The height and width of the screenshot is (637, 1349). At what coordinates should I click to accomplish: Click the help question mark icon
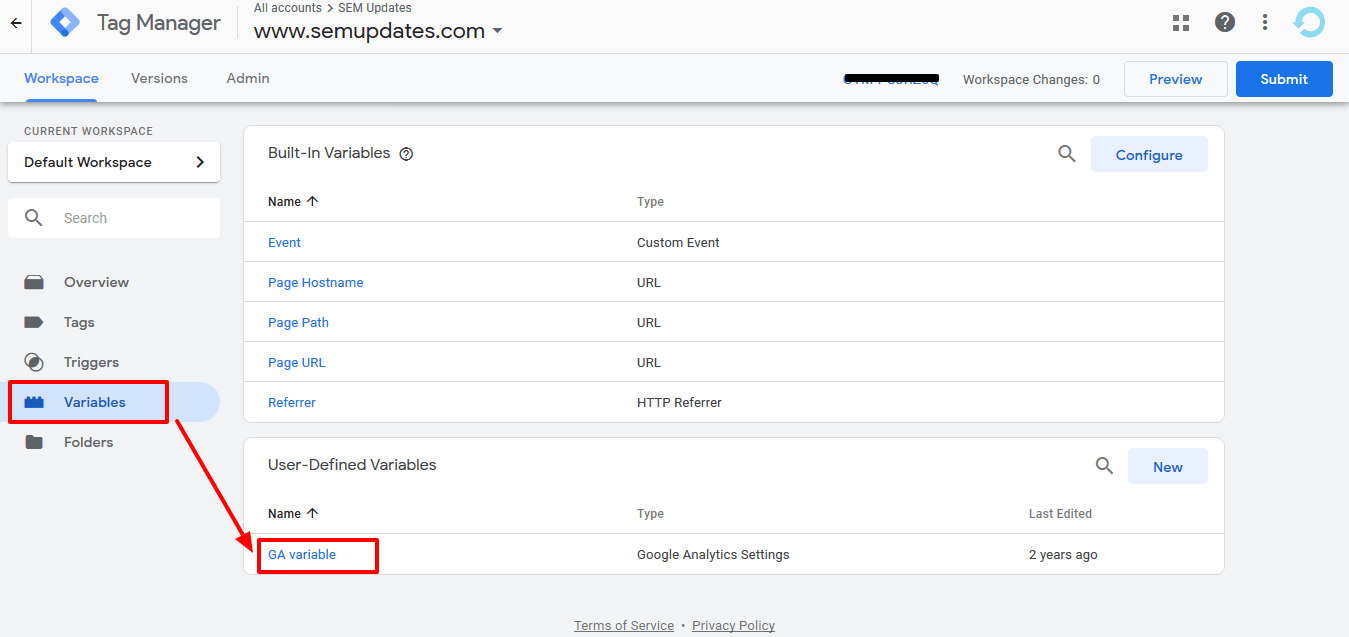[x=1224, y=21]
